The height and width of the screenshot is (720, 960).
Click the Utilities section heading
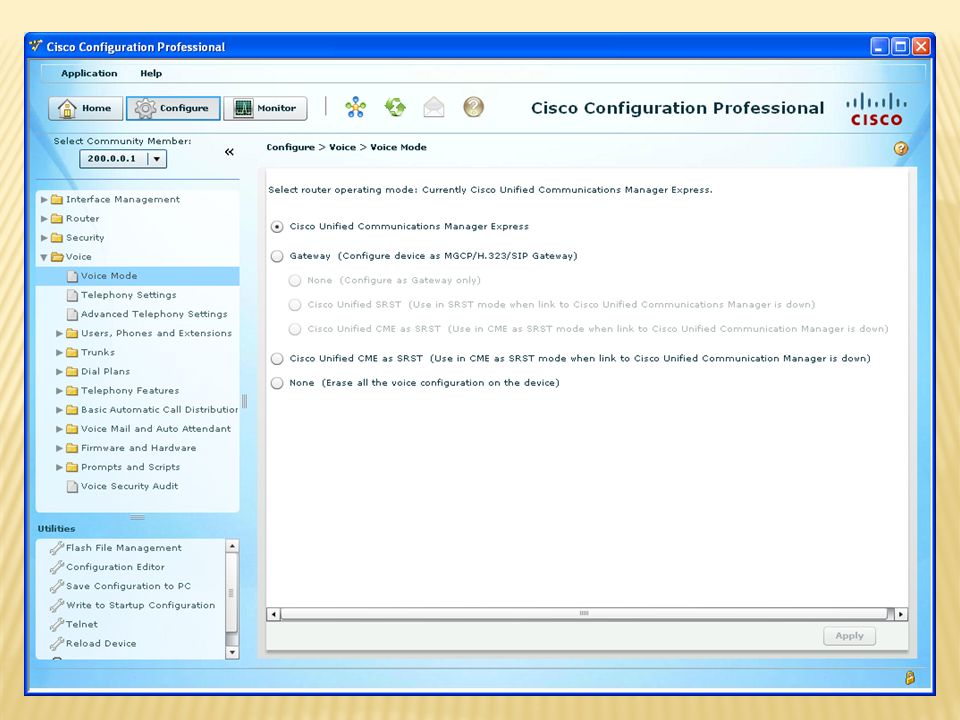tap(56, 528)
